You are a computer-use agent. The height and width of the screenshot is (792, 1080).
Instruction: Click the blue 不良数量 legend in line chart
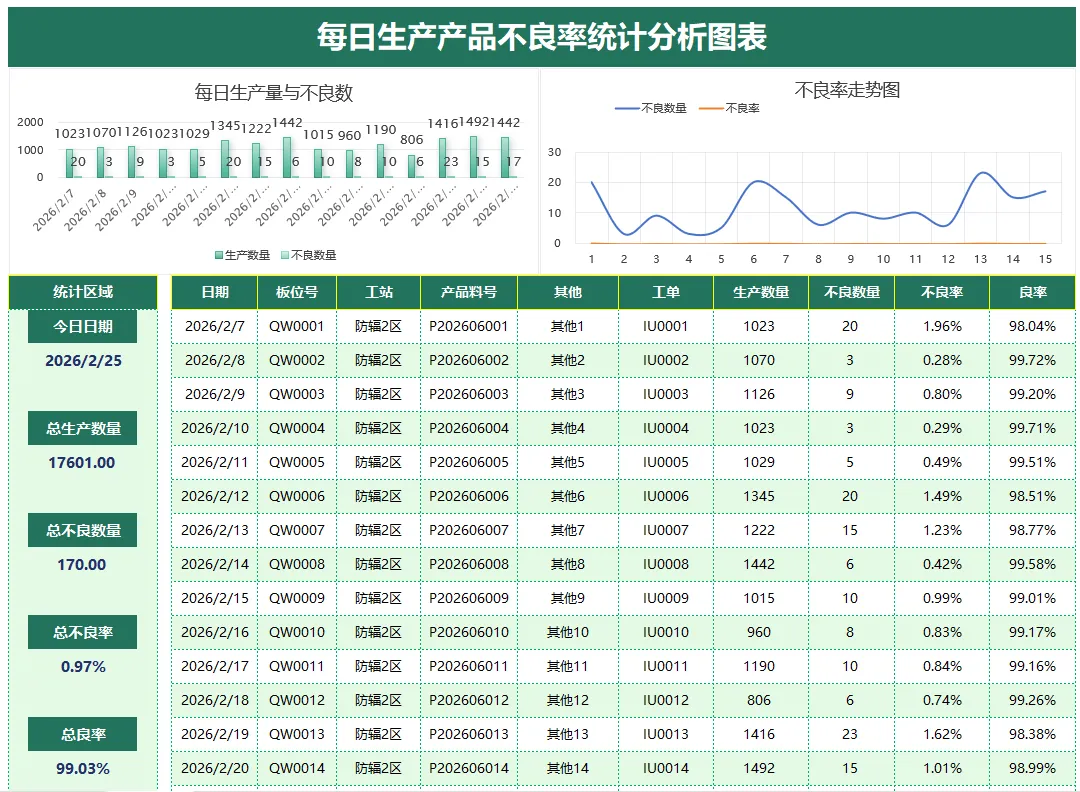650,108
